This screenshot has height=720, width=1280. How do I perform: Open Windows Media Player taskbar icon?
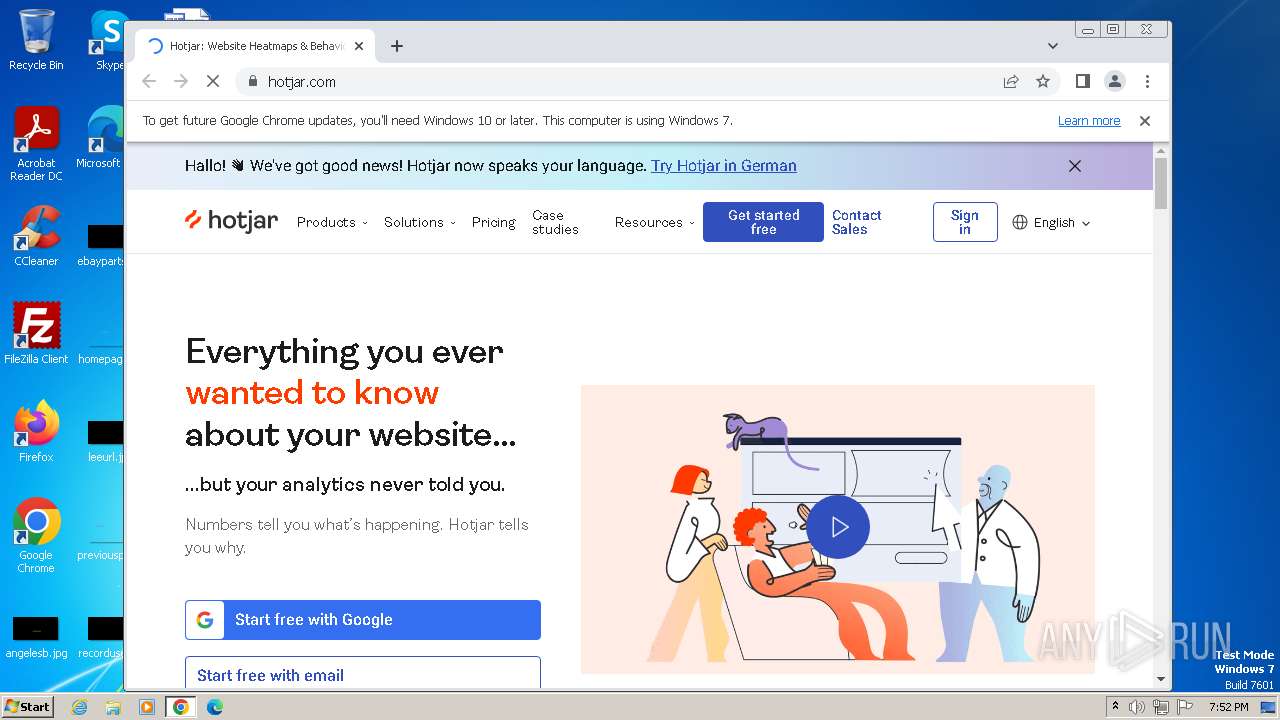(147, 707)
